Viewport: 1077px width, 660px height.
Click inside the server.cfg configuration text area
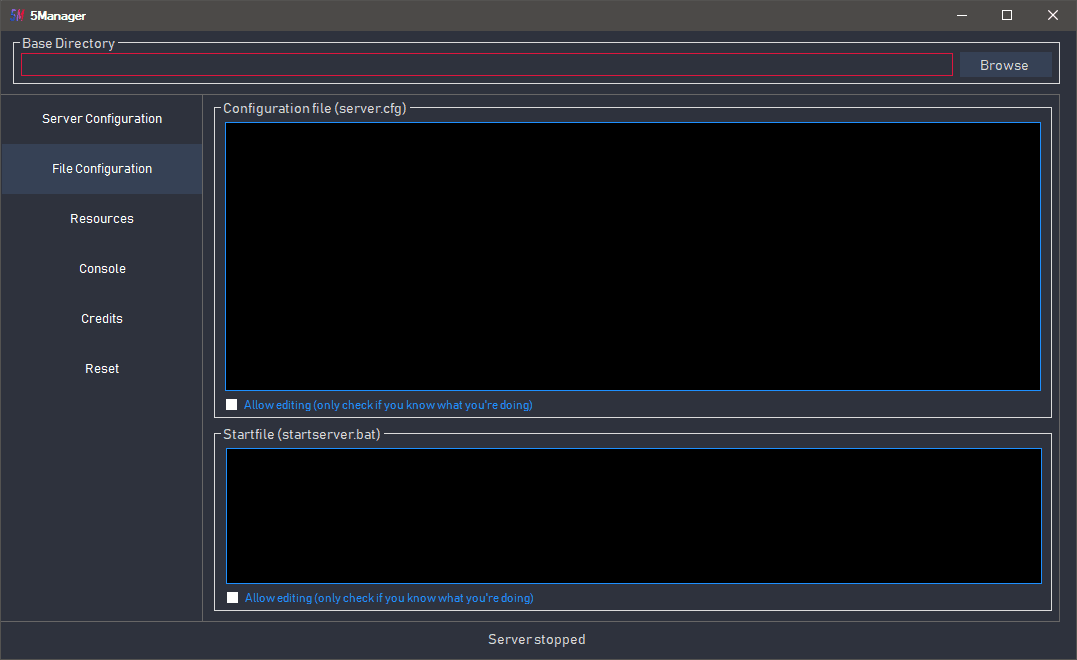(632, 256)
